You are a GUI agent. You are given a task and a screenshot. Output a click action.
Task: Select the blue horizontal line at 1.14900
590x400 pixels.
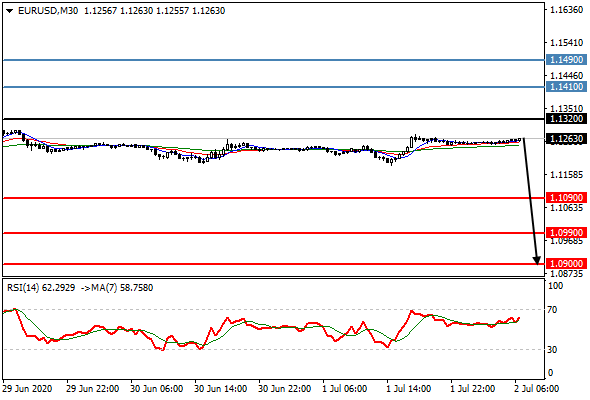click(x=274, y=60)
